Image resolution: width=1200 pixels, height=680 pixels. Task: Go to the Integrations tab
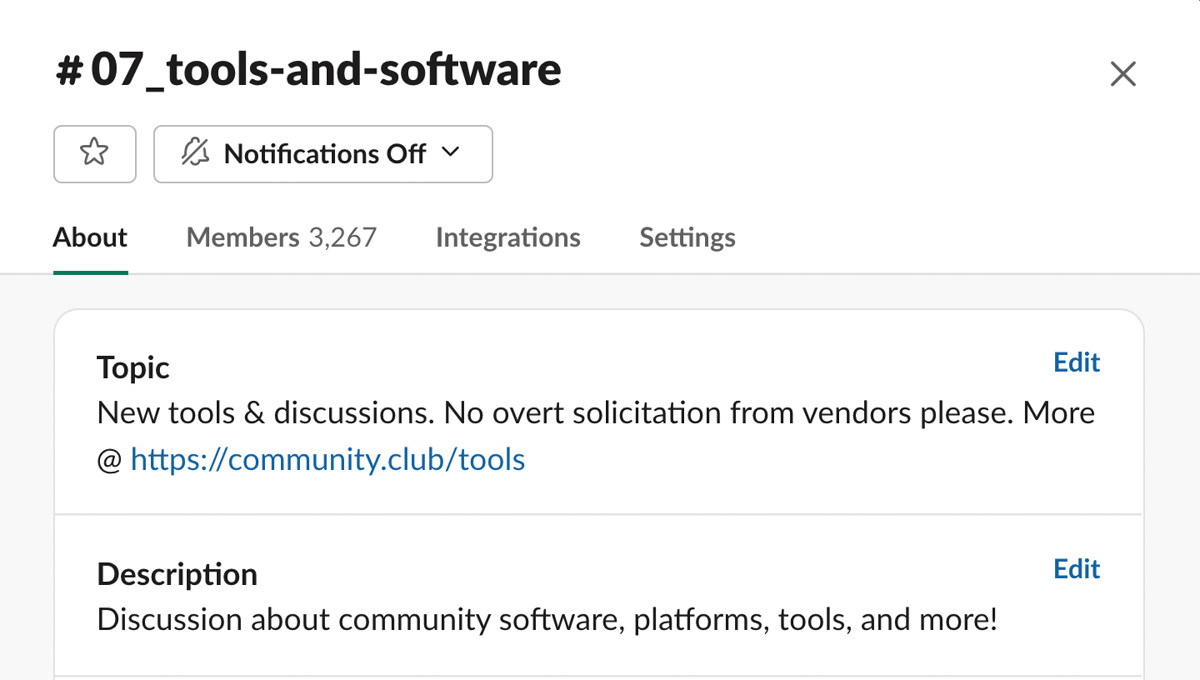(x=508, y=238)
